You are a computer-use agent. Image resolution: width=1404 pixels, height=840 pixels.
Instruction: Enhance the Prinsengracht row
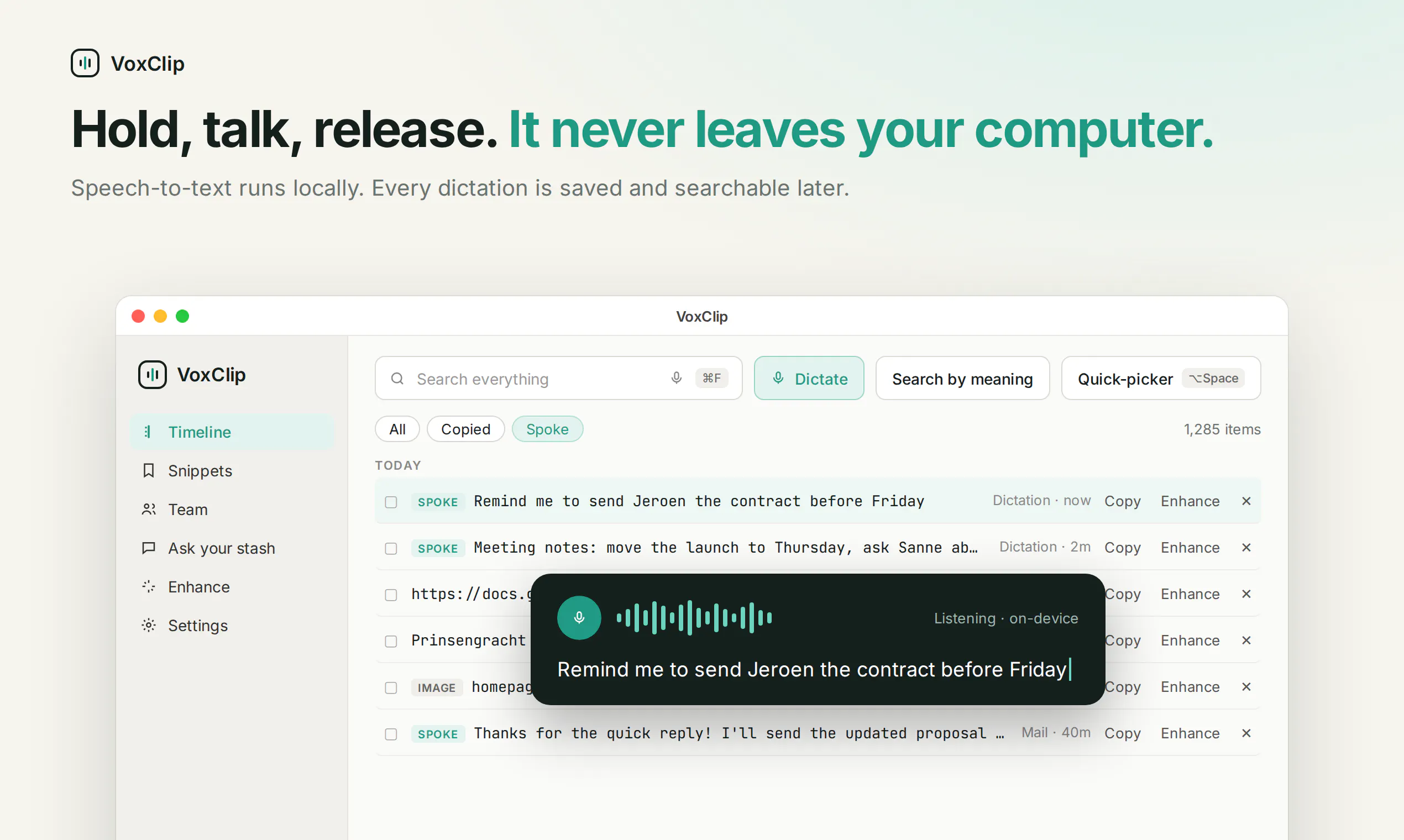pyautogui.click(x=1190, y=640)
